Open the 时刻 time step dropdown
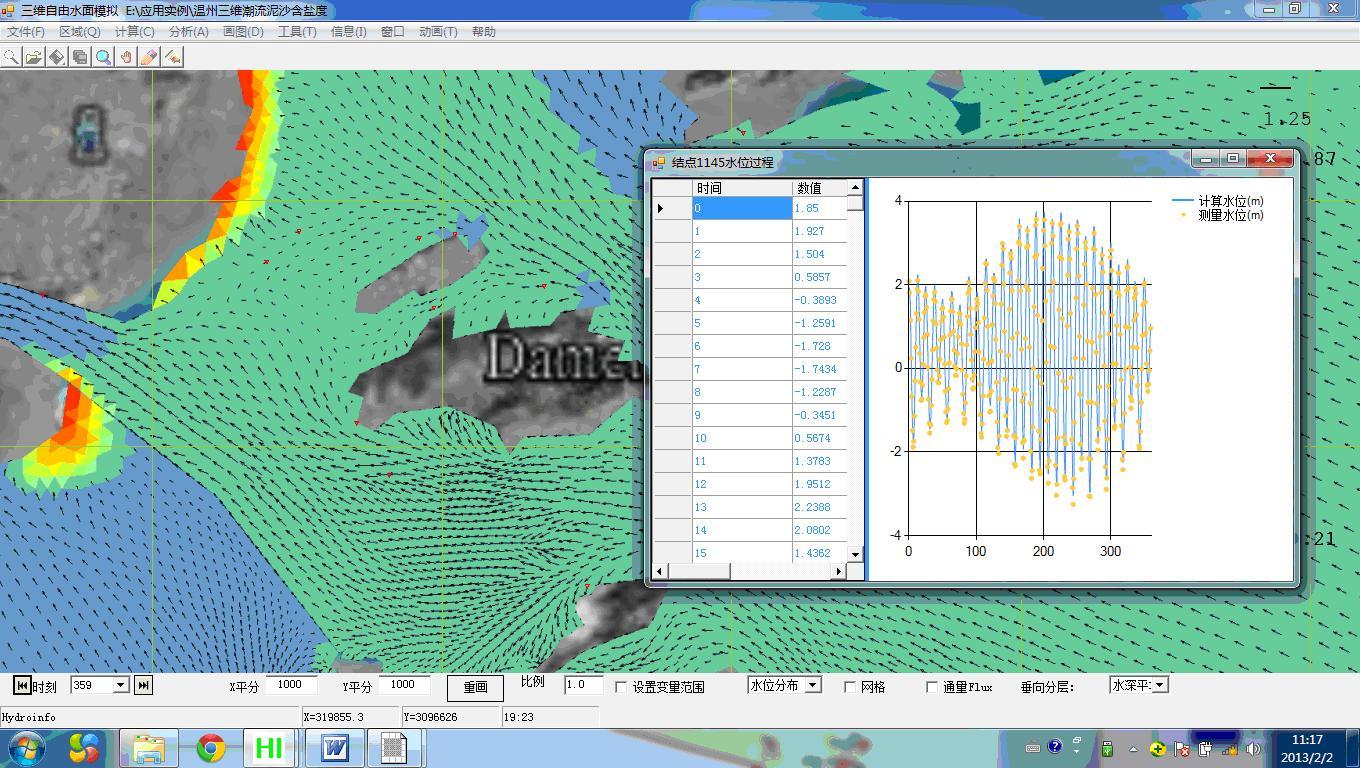Viewport: 1360px width, 768px height. point(121,685)
